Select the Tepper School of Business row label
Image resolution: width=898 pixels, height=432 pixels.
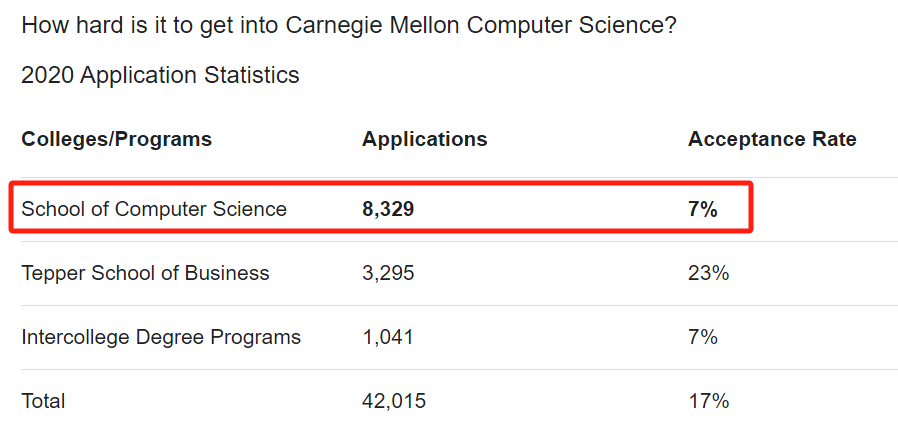pyautogui.click(x=145, y=273)
